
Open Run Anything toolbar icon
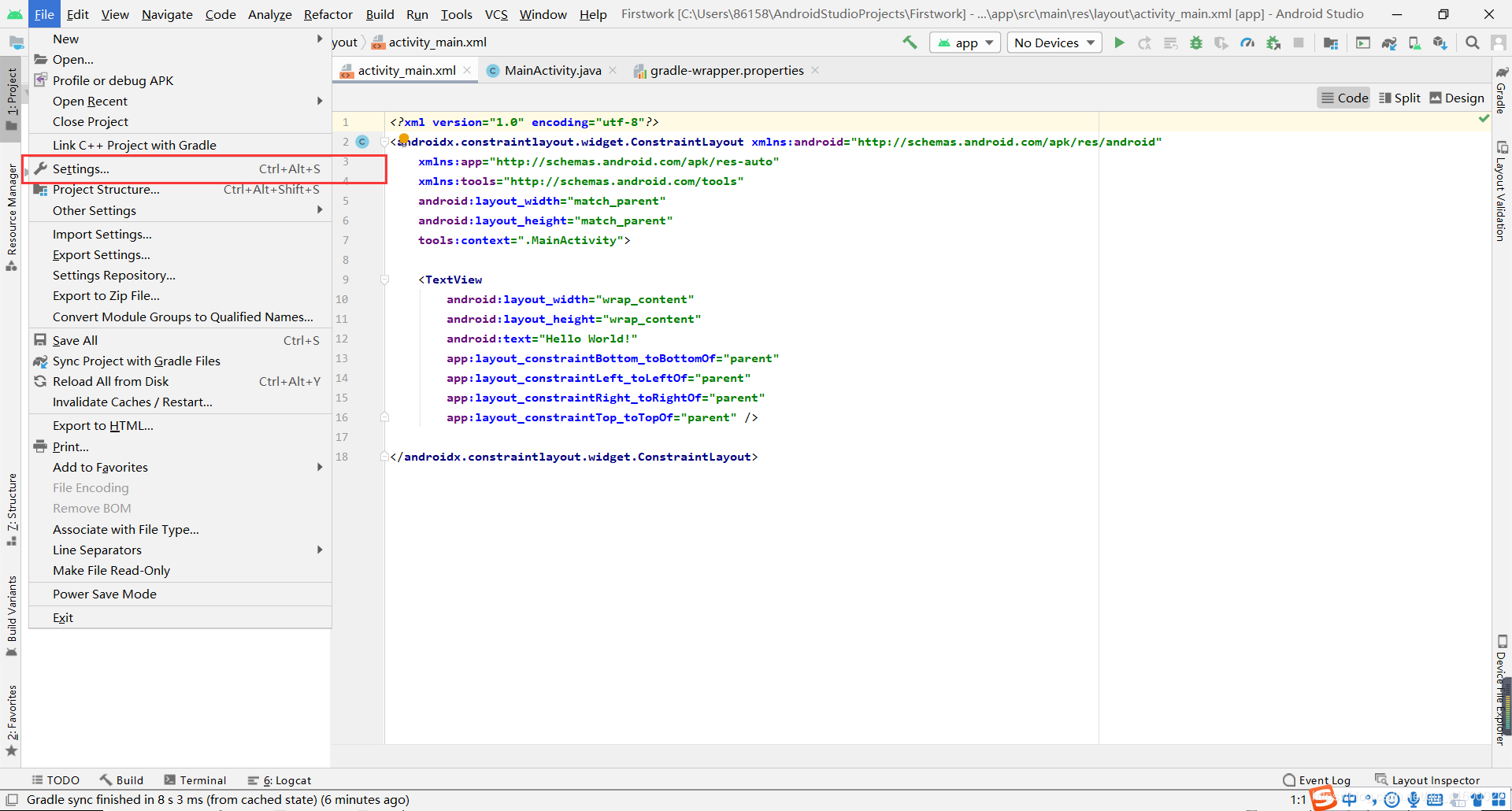tap(1363, 43)
